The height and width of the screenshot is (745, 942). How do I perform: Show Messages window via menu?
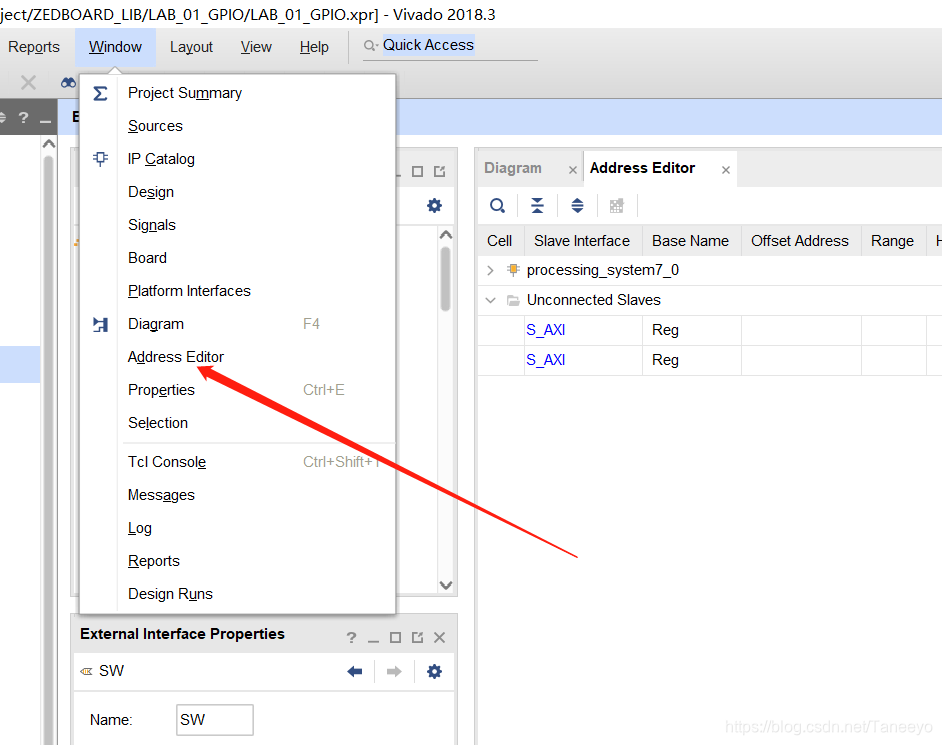point(238,495)
